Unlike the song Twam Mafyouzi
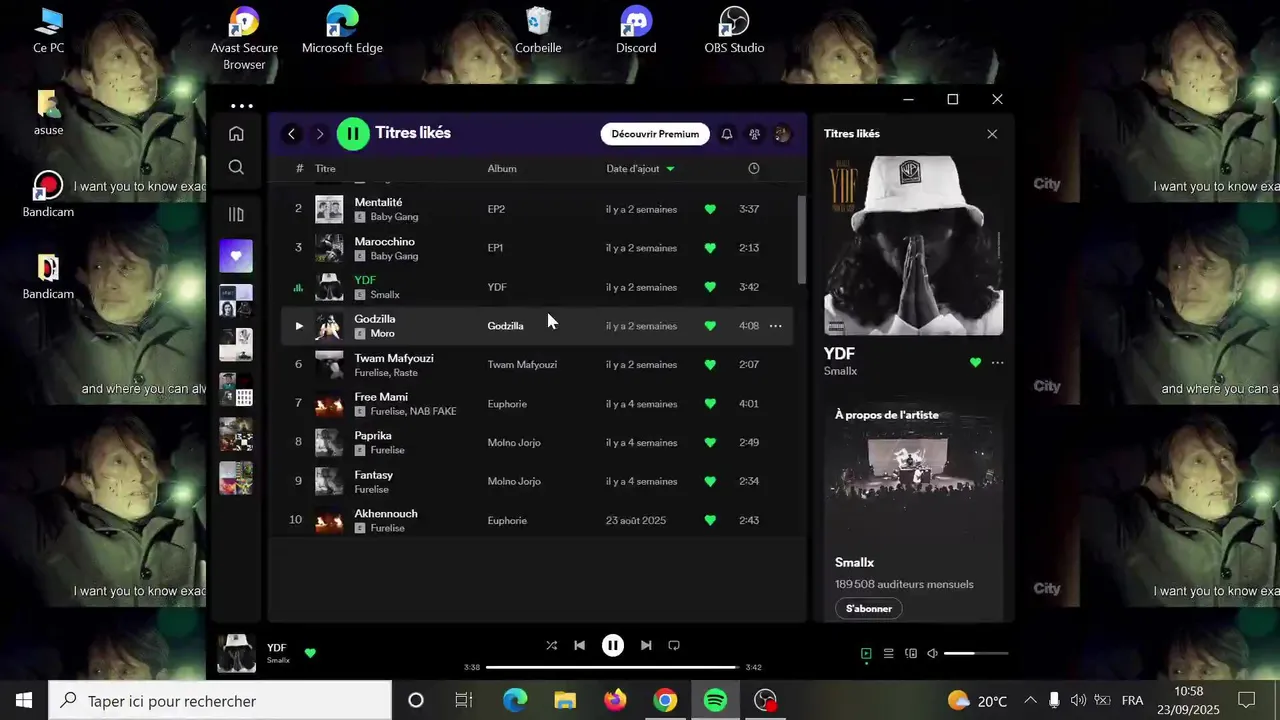Image resolution: width=1280 pixels, height=720 pixels. pos(710,365)
